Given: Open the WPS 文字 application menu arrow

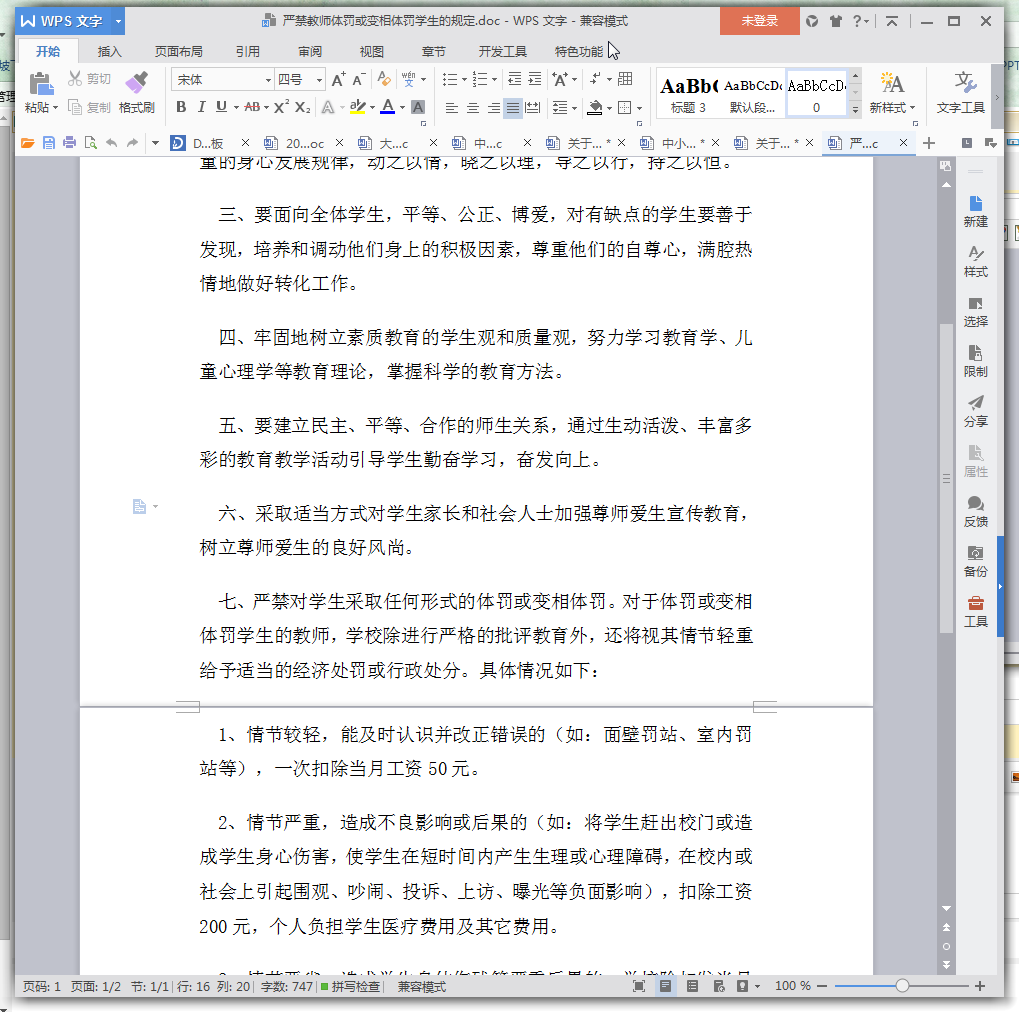Looking at the screenshot, I should (x=118, y=21).
